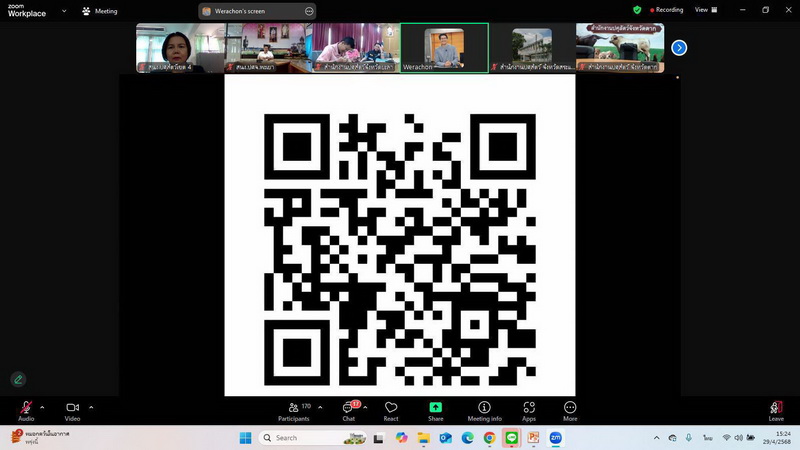Leave the meeting
The image size is (800, 450).
776,411
